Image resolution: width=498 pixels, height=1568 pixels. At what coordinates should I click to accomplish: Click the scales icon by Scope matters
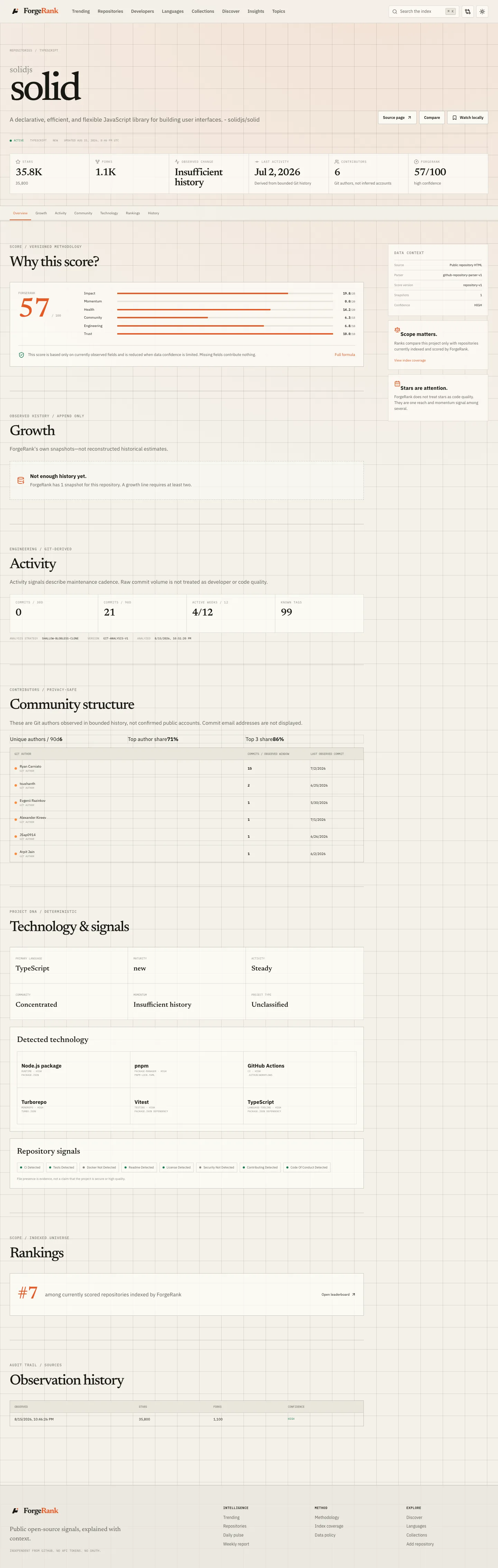[397, 330]
